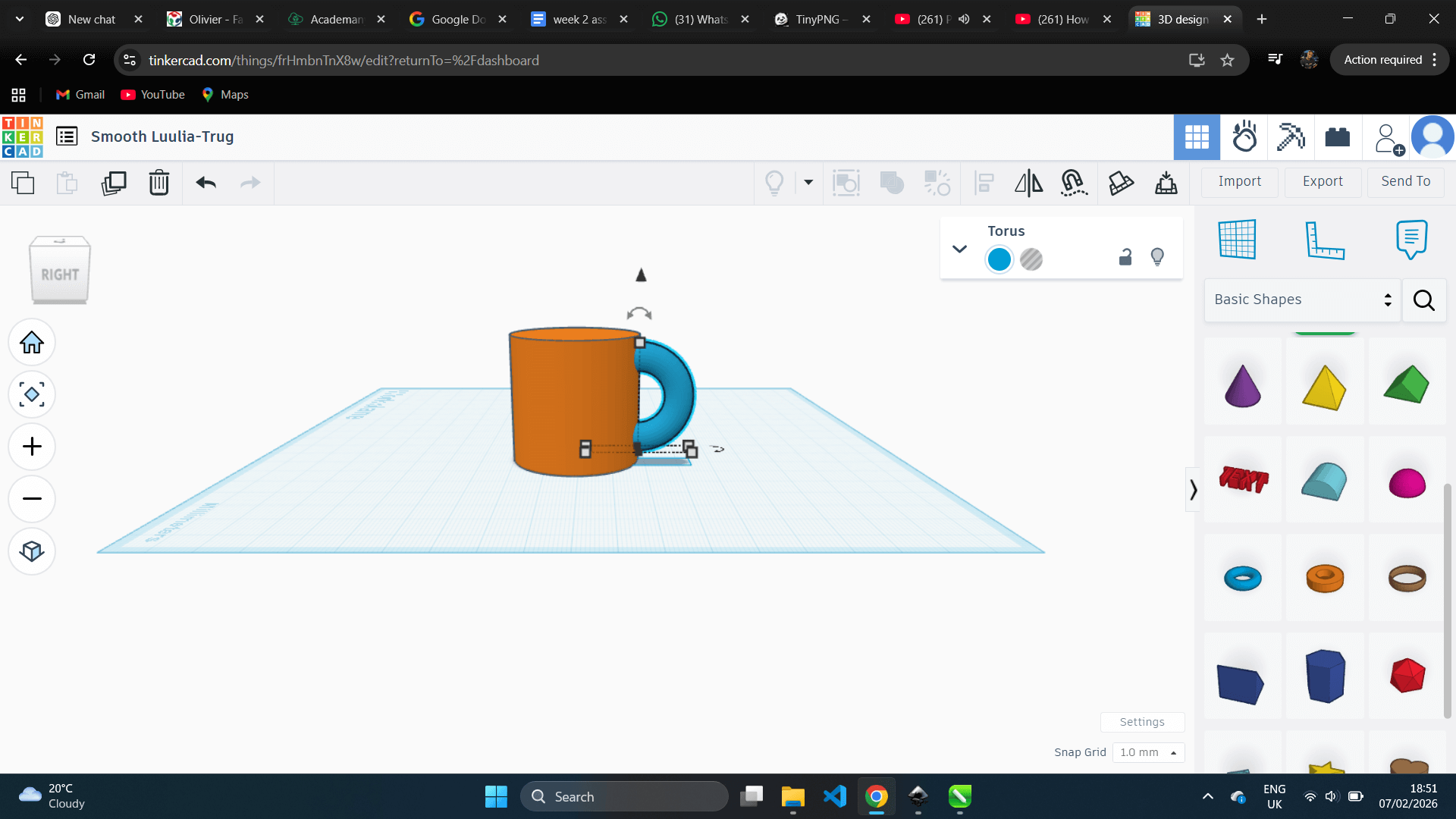Open Snap Grid value dropdown
1456x819 pixels.
point(1148,752)
